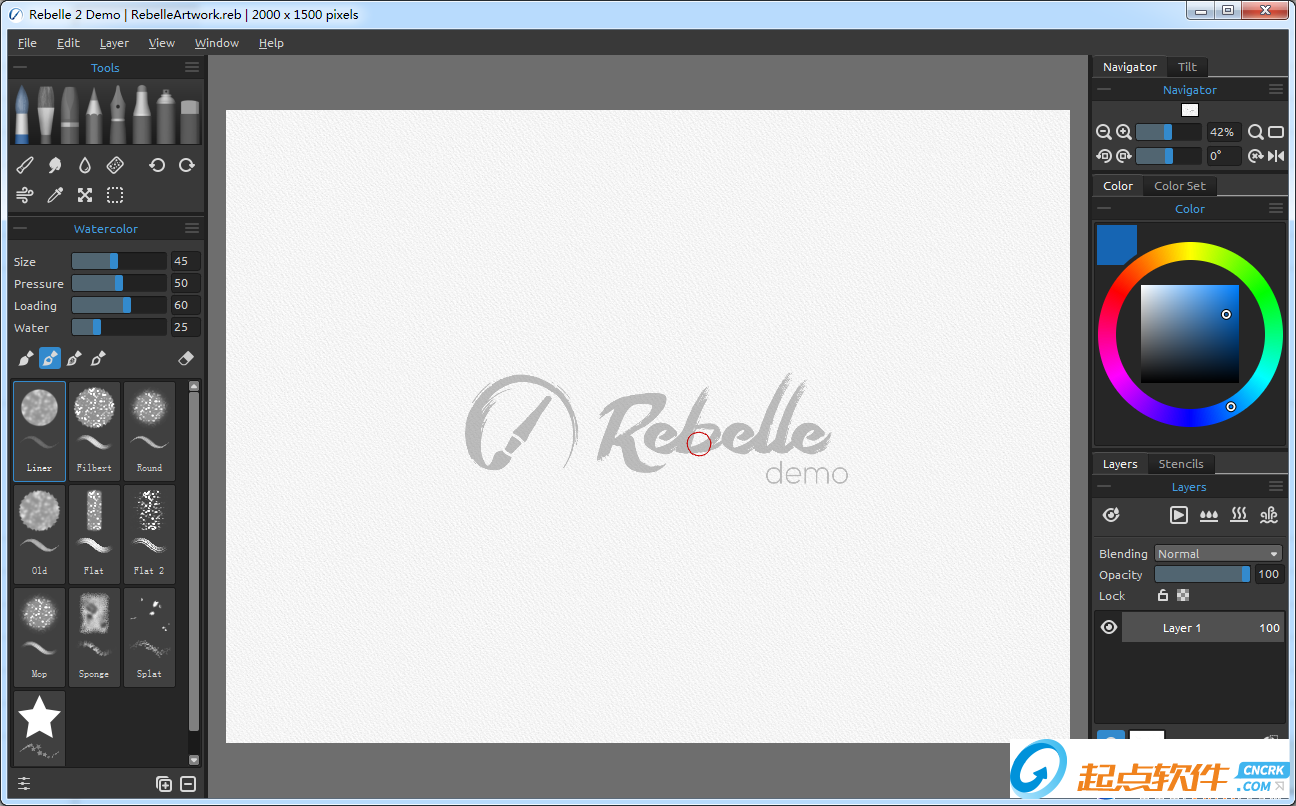Enable the first Paint brush mode
Screen dimensions: 1296x806
(26, 358)
